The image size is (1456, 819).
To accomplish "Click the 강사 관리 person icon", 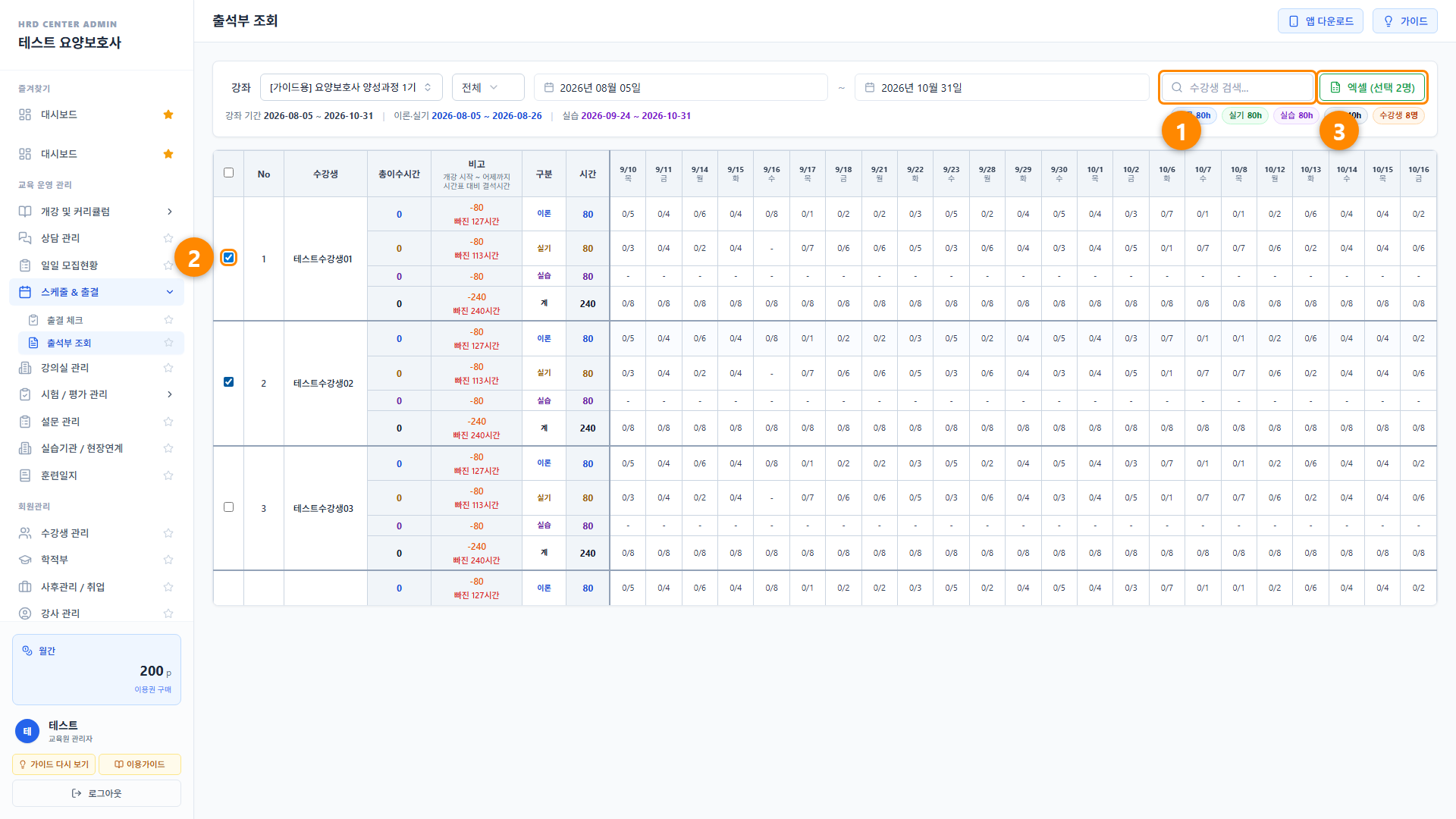I will coord(25,613).
